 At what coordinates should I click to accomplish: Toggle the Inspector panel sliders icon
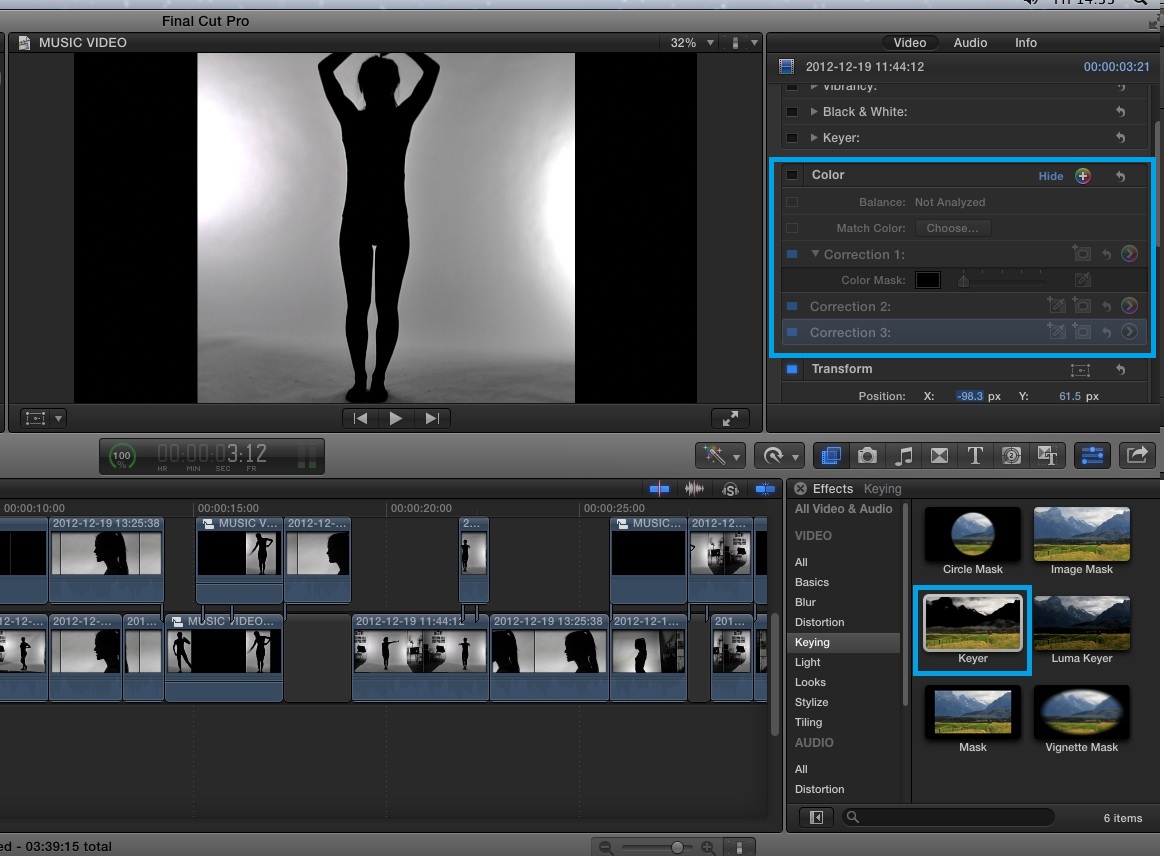[x=1091, y=456]
